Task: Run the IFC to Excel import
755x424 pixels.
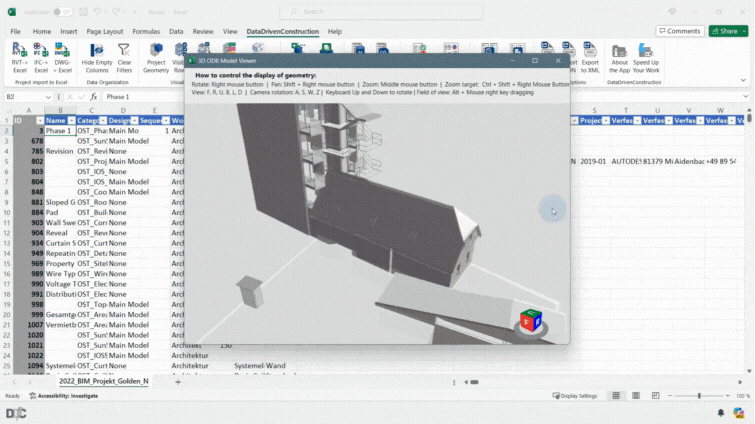Action: tap(41, 58)
